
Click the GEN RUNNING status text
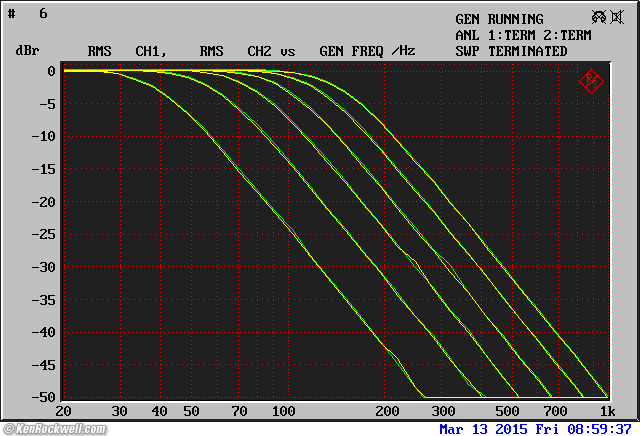point(499,19)
